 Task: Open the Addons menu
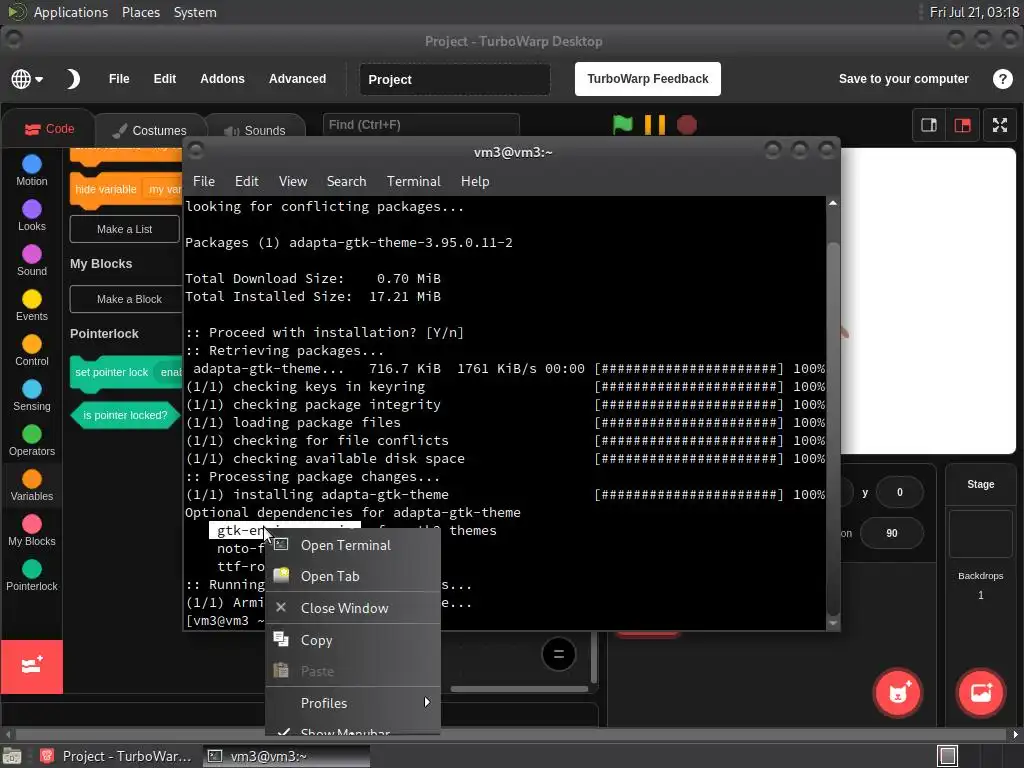pos(222,79)
